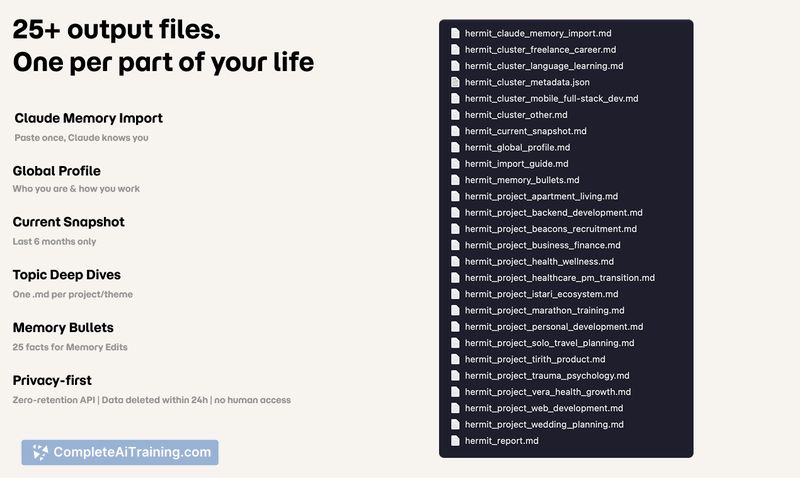
Task: Select hermit_project_business_finance.md entry
Action: click(542, 245)
